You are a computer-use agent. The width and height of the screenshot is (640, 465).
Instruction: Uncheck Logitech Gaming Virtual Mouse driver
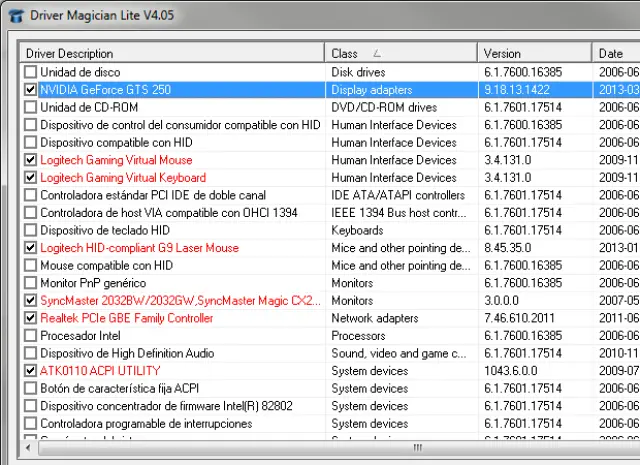pos(30,160)
